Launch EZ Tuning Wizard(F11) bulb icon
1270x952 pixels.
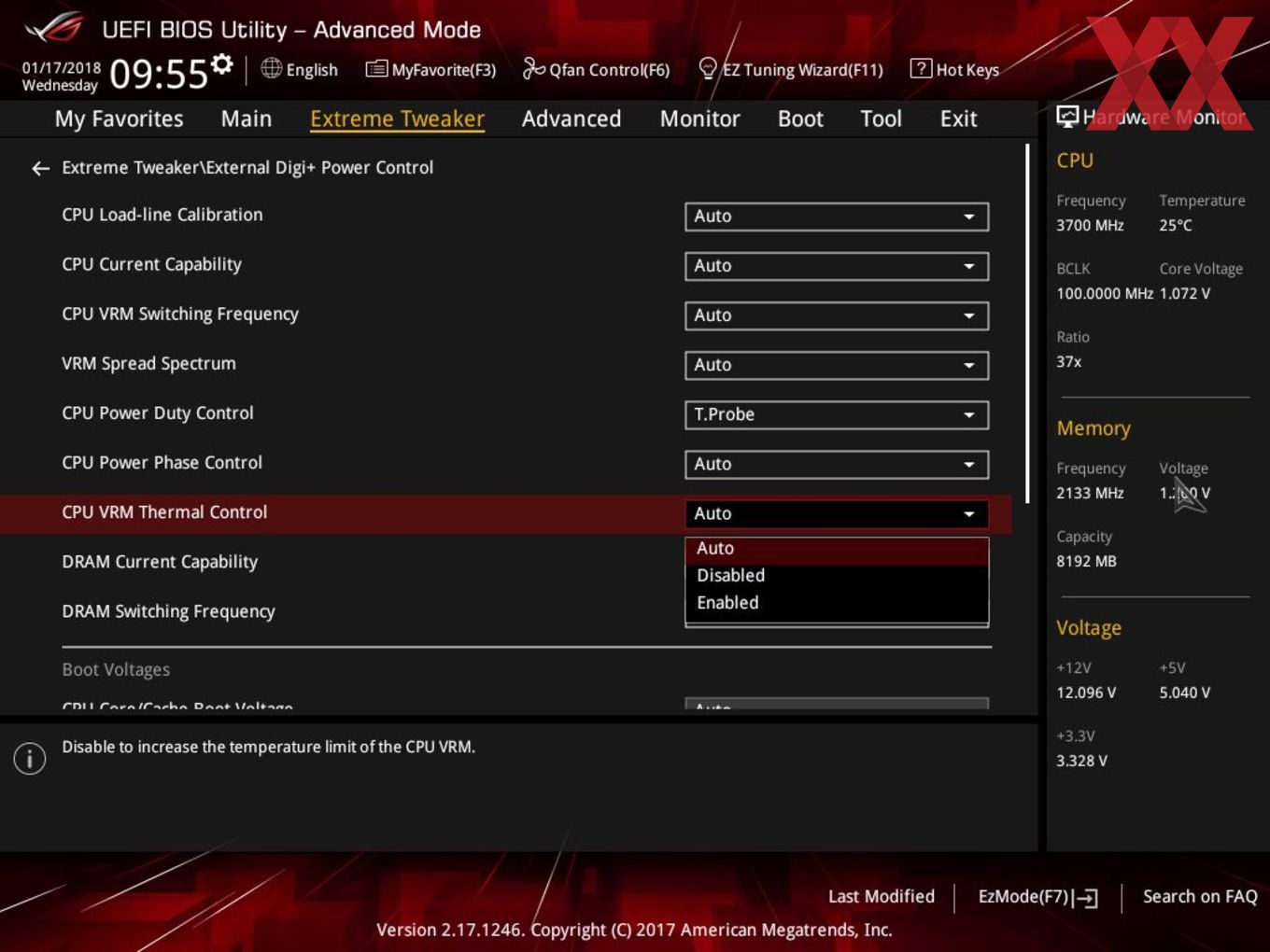[708, 68]
